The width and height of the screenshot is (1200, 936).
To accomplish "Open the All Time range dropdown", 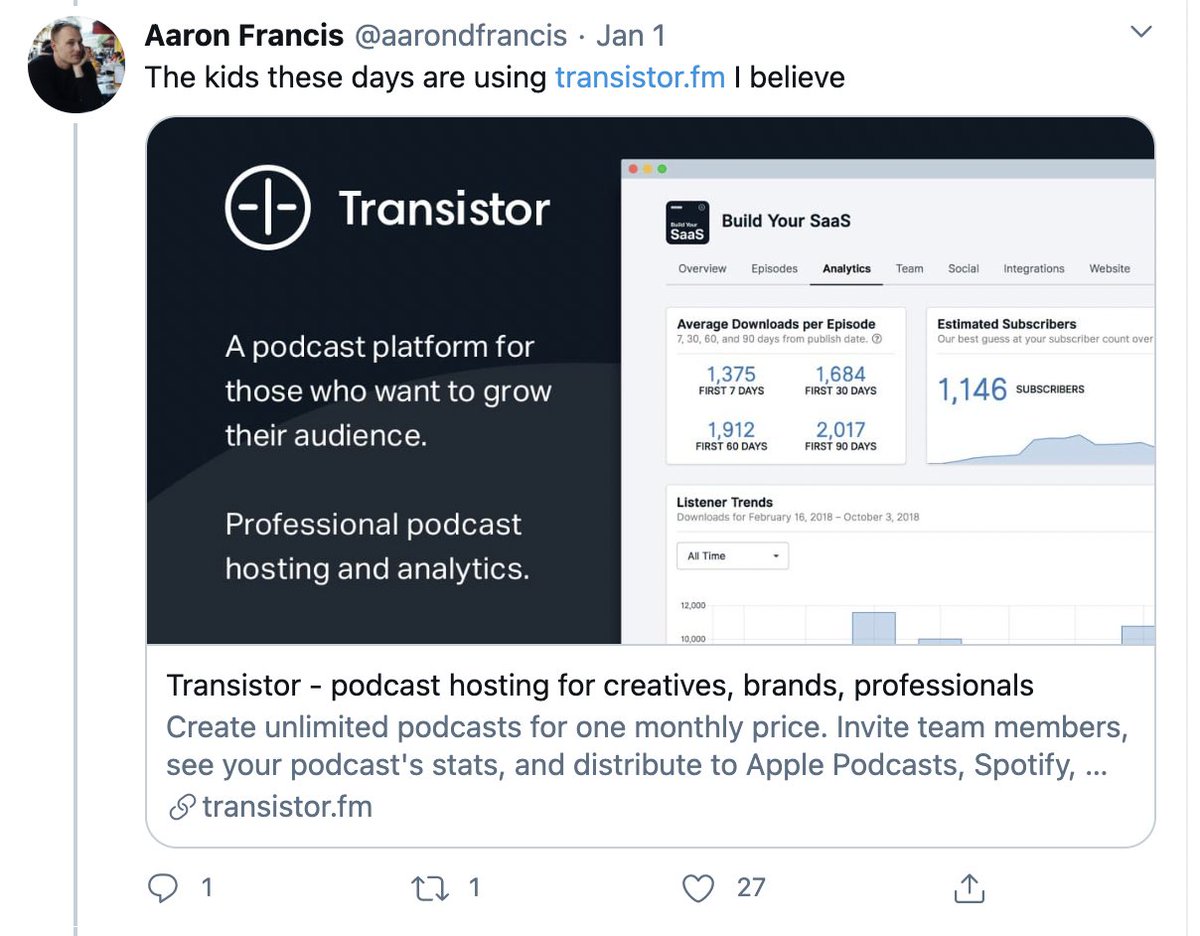I will [x=732, y=556].
